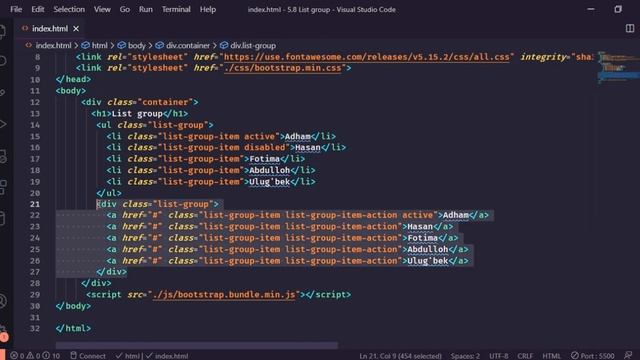The image size is (640, 360).
Task: Click Connect in the status bar
Action: point(88,356)
